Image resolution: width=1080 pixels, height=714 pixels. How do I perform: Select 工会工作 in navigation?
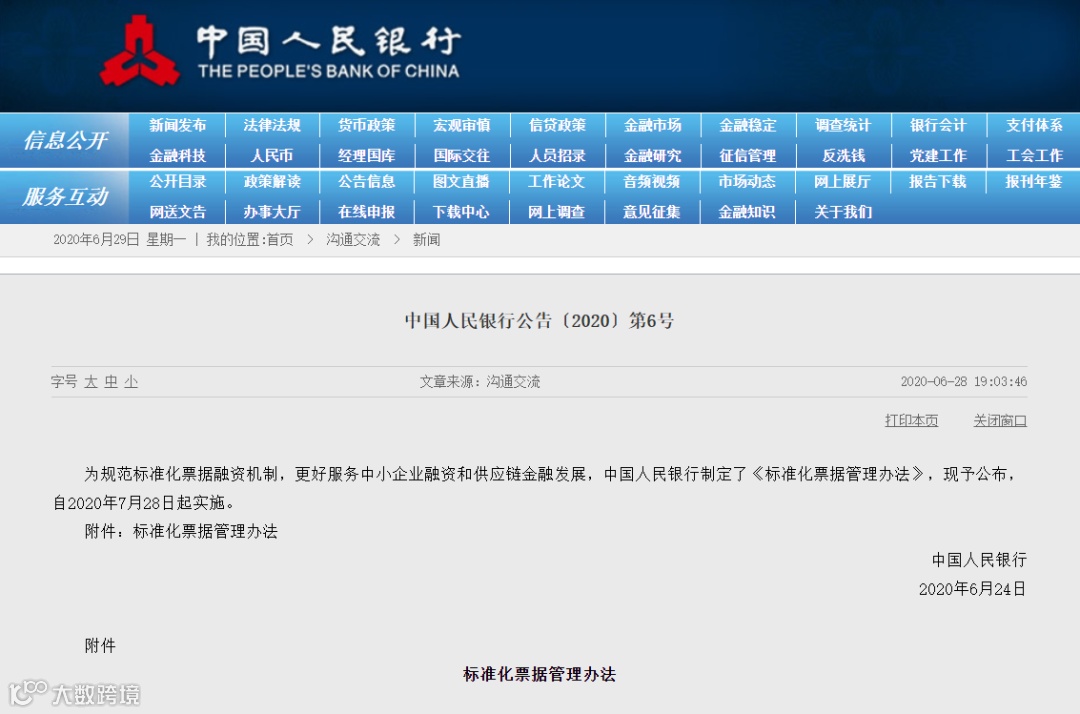click(x=1034, y=156)
